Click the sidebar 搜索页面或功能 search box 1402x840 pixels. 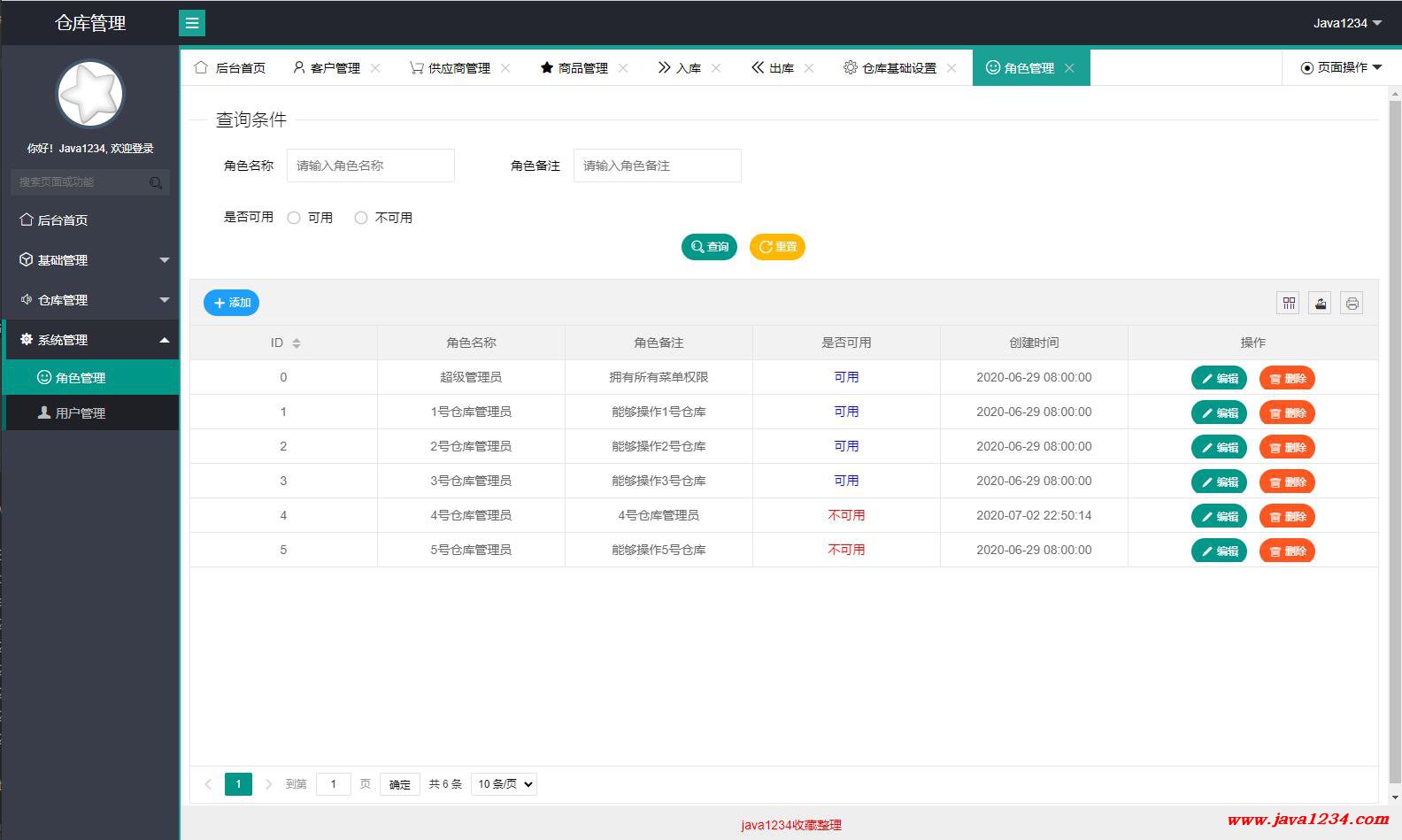89,182
